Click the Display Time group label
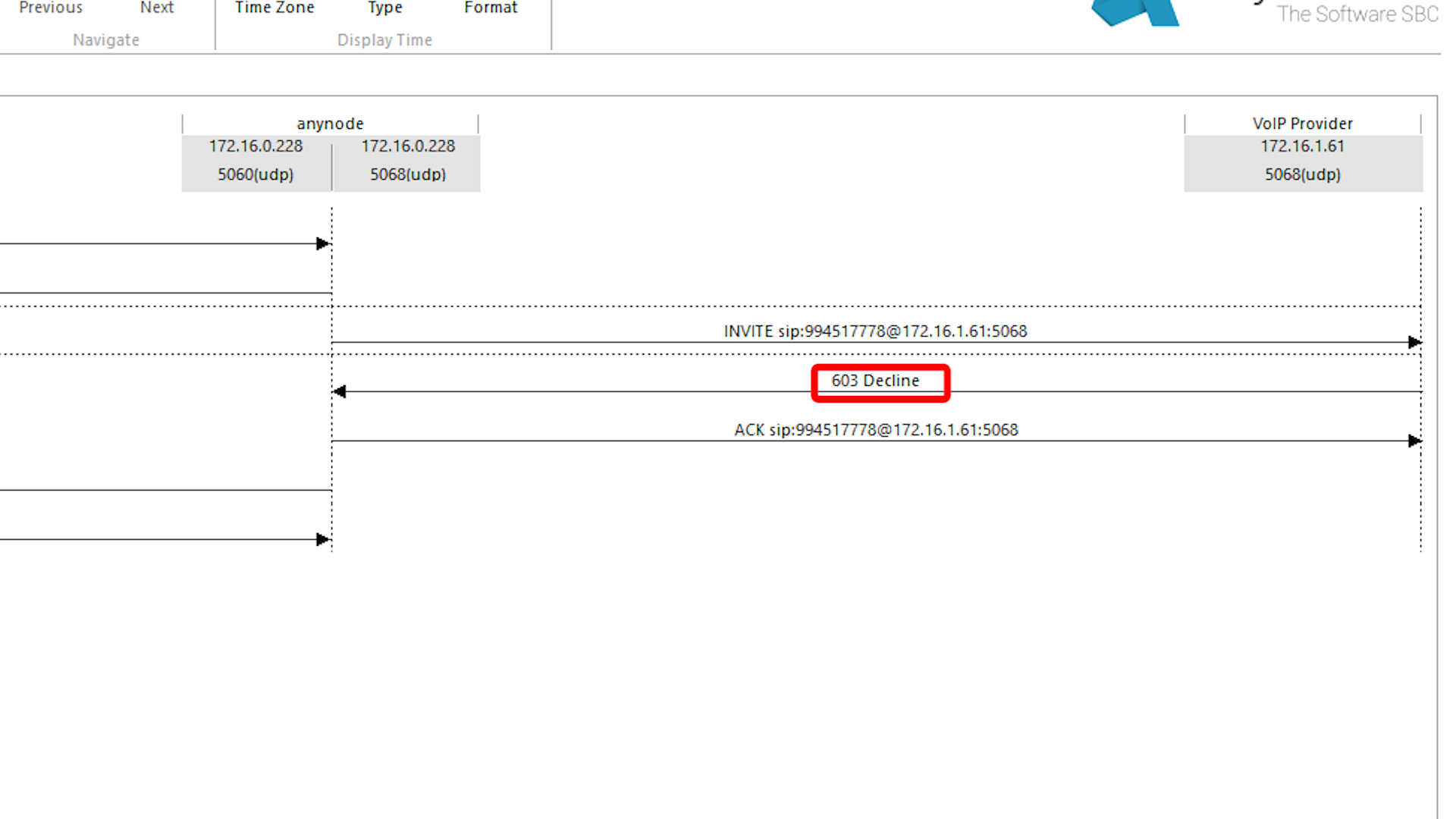This screenshot has width=1456, height=819. tap(384, 40)
